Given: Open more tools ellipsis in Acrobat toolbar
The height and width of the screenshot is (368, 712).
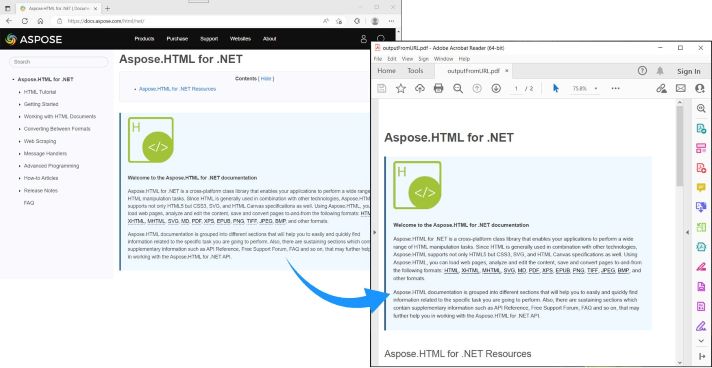Looking at the screenshot, I should tap(615, 89).
